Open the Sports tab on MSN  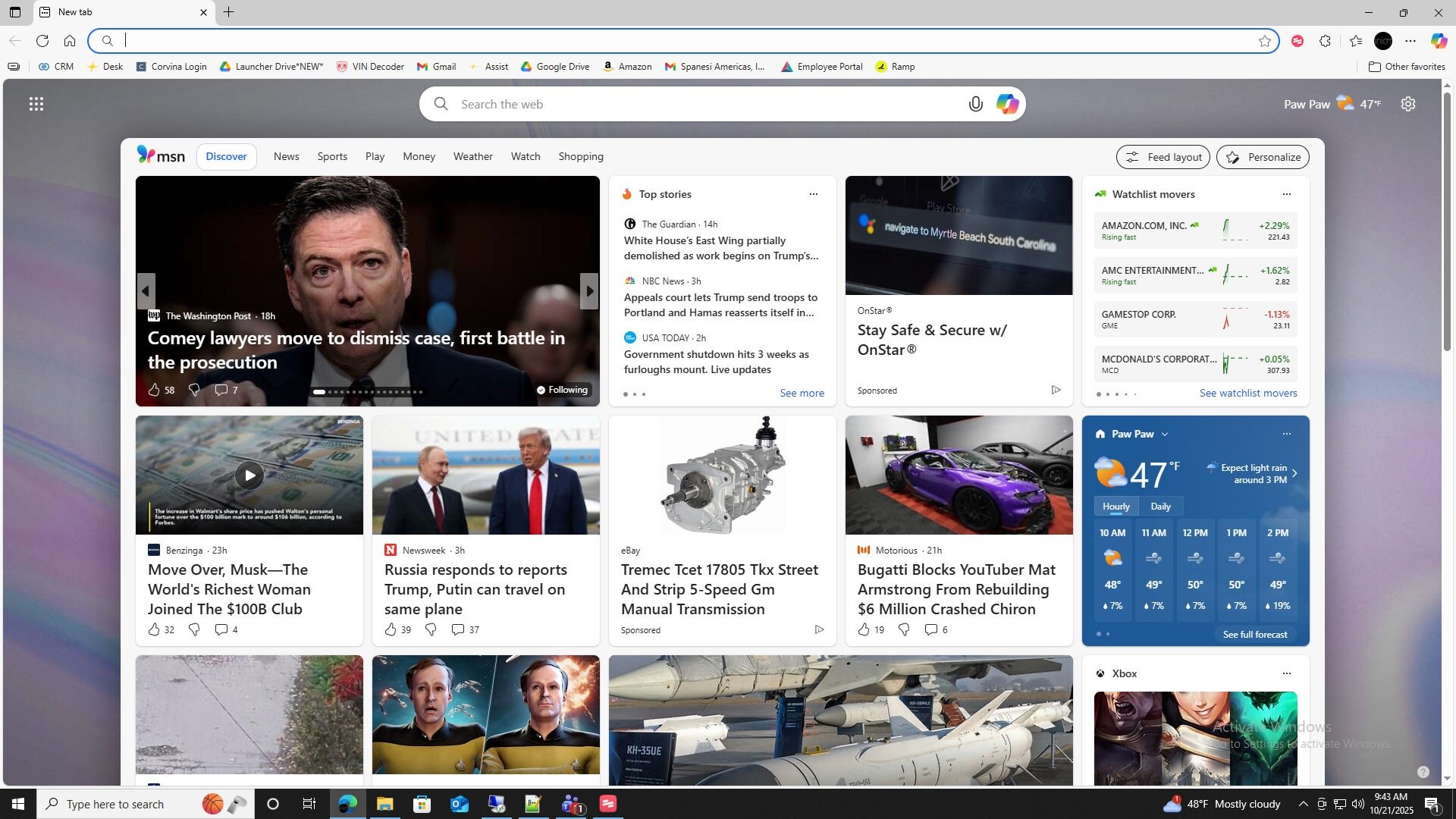[332, 156]
